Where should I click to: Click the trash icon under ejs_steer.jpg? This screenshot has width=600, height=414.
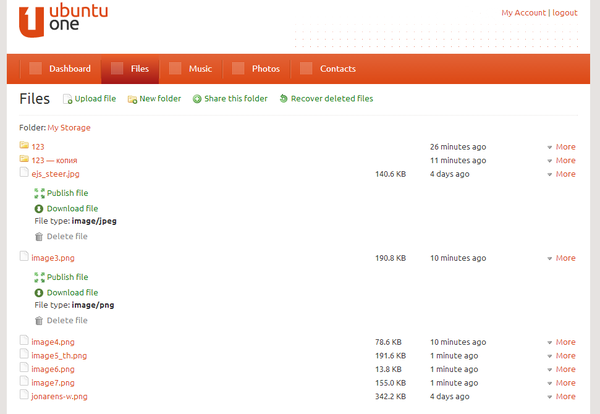[x=39, y=237]
